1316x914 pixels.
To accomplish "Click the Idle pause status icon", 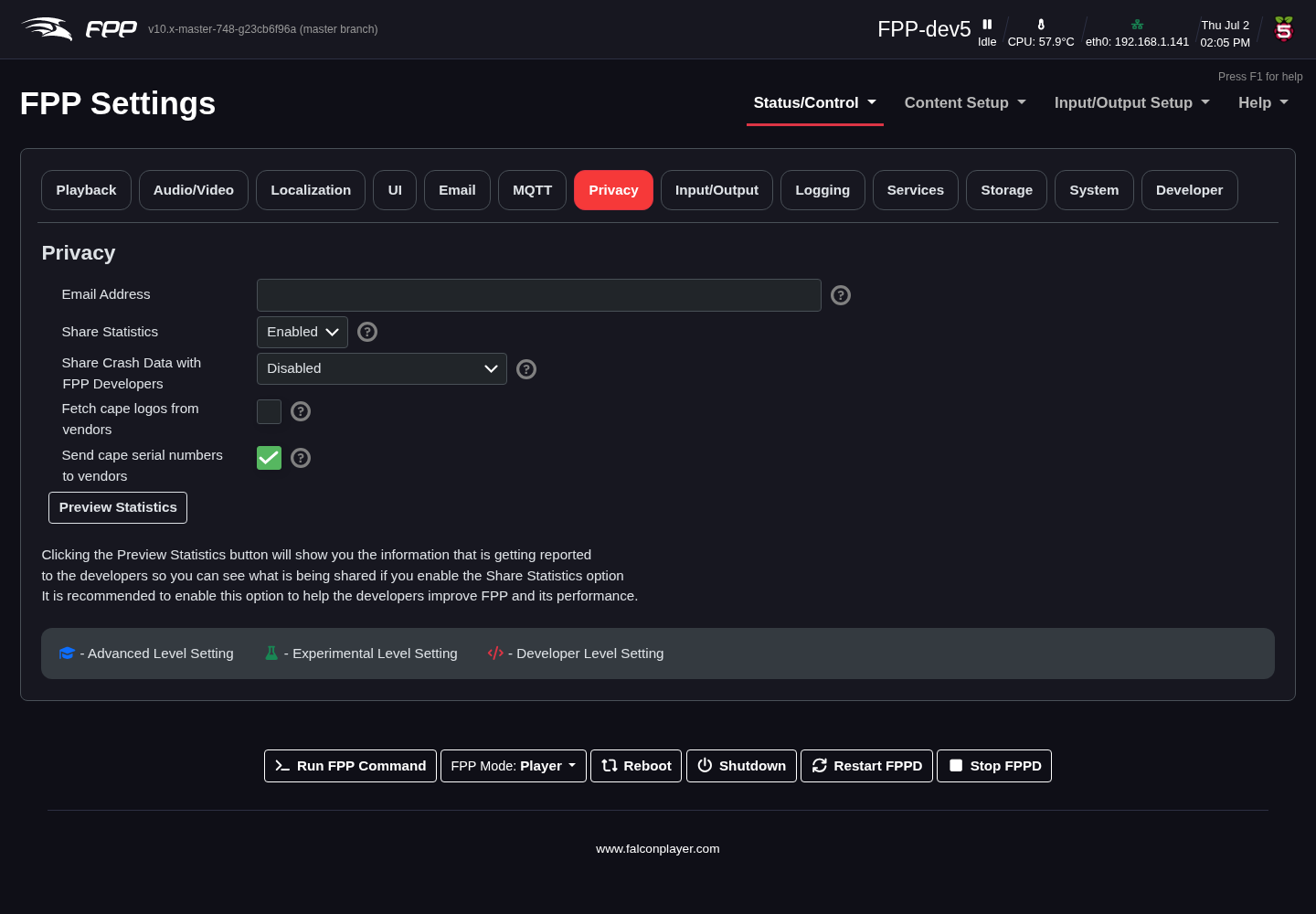I will click(987, 25).
